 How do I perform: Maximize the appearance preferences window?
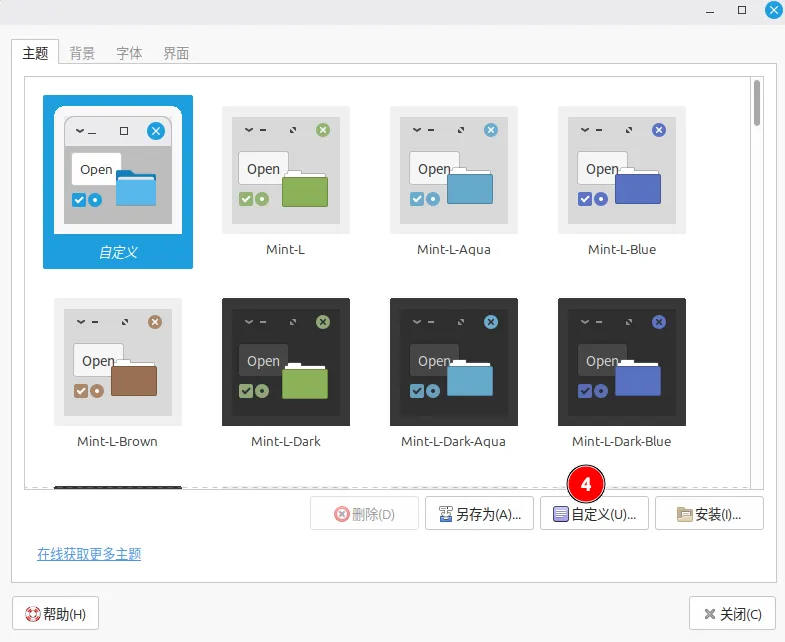point(742,10)
